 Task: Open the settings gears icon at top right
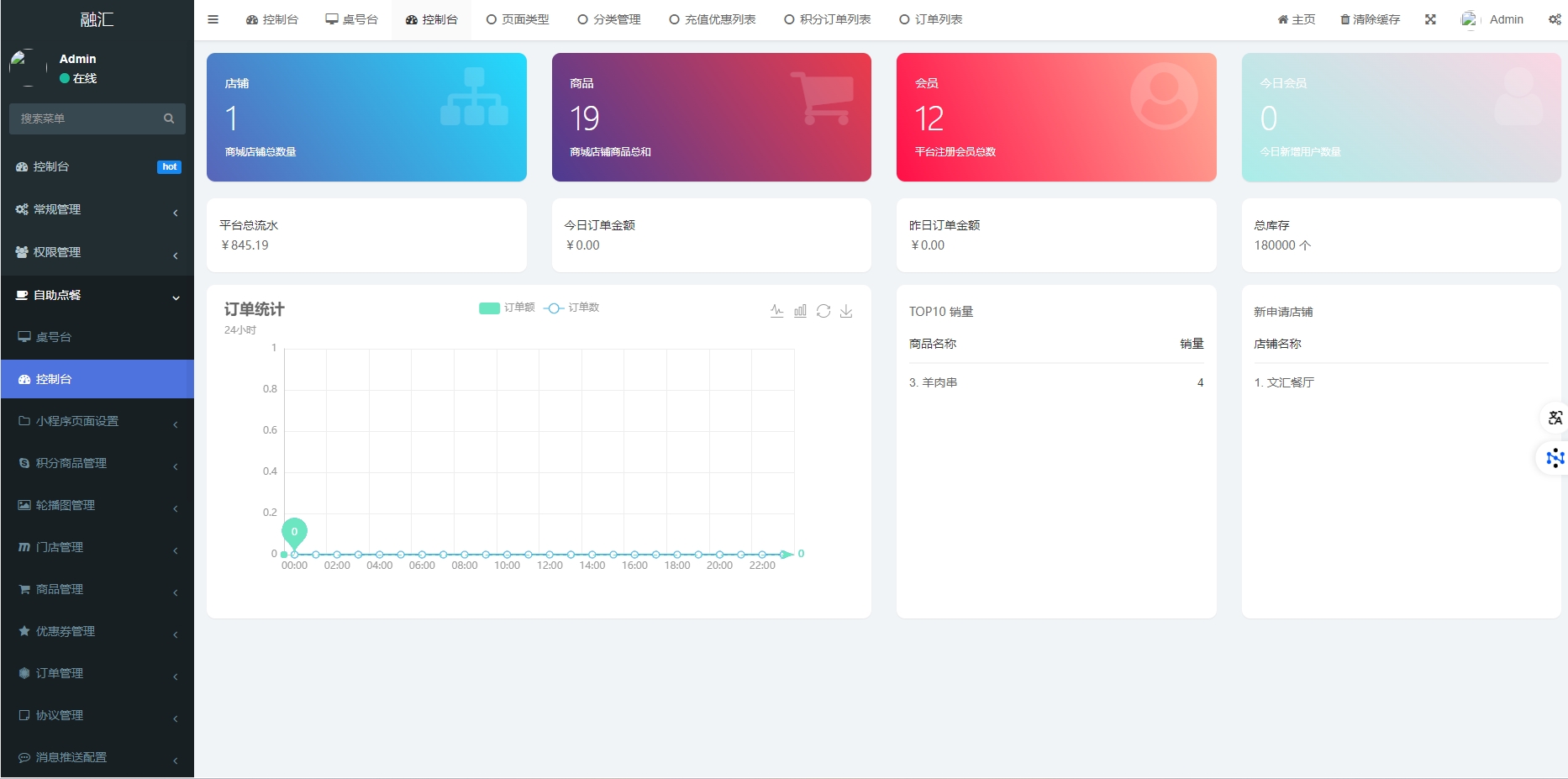pos(1555,19)
